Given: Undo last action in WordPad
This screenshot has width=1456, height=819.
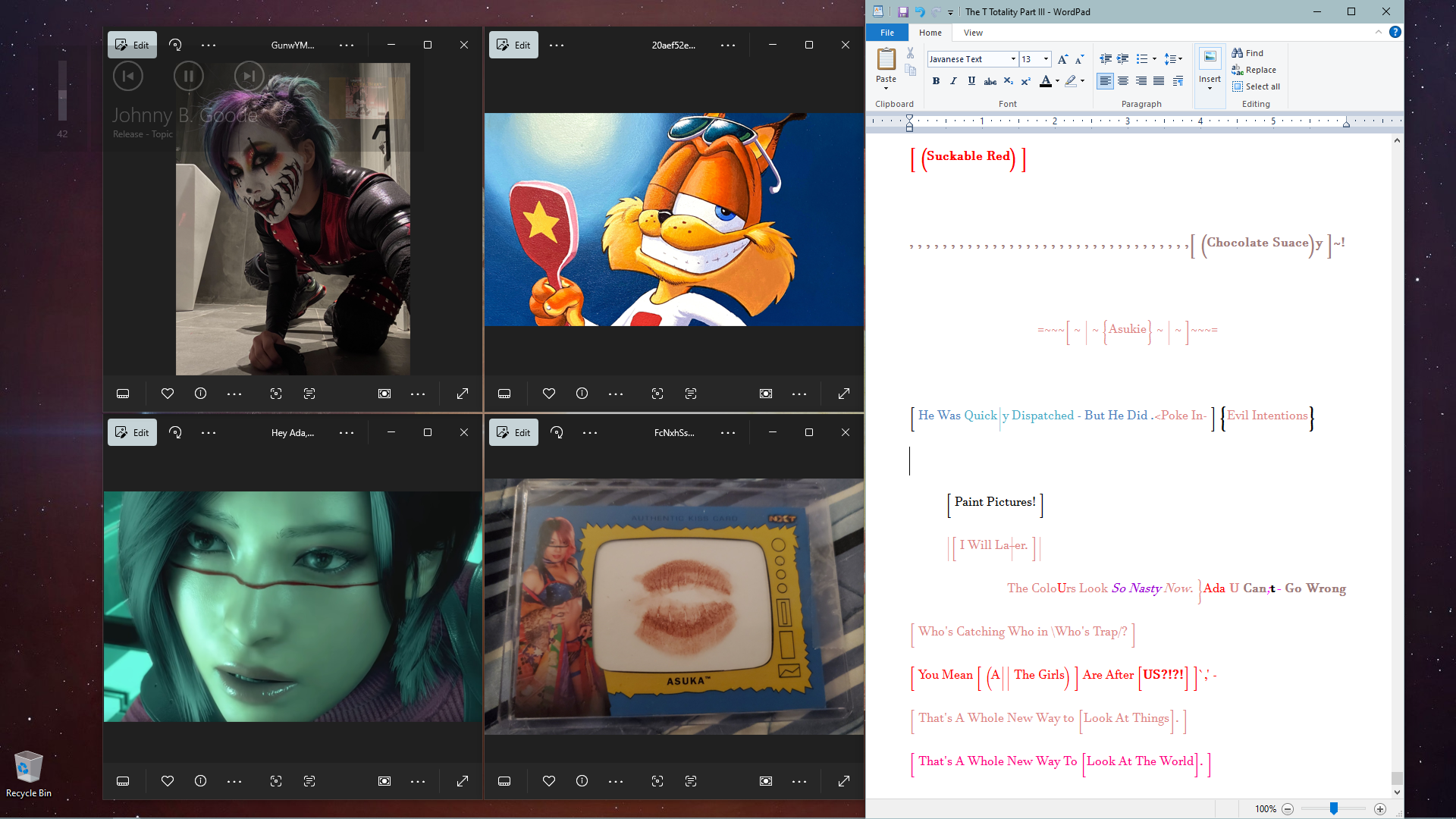Looking at the screenshot, I should coord(919,12).
